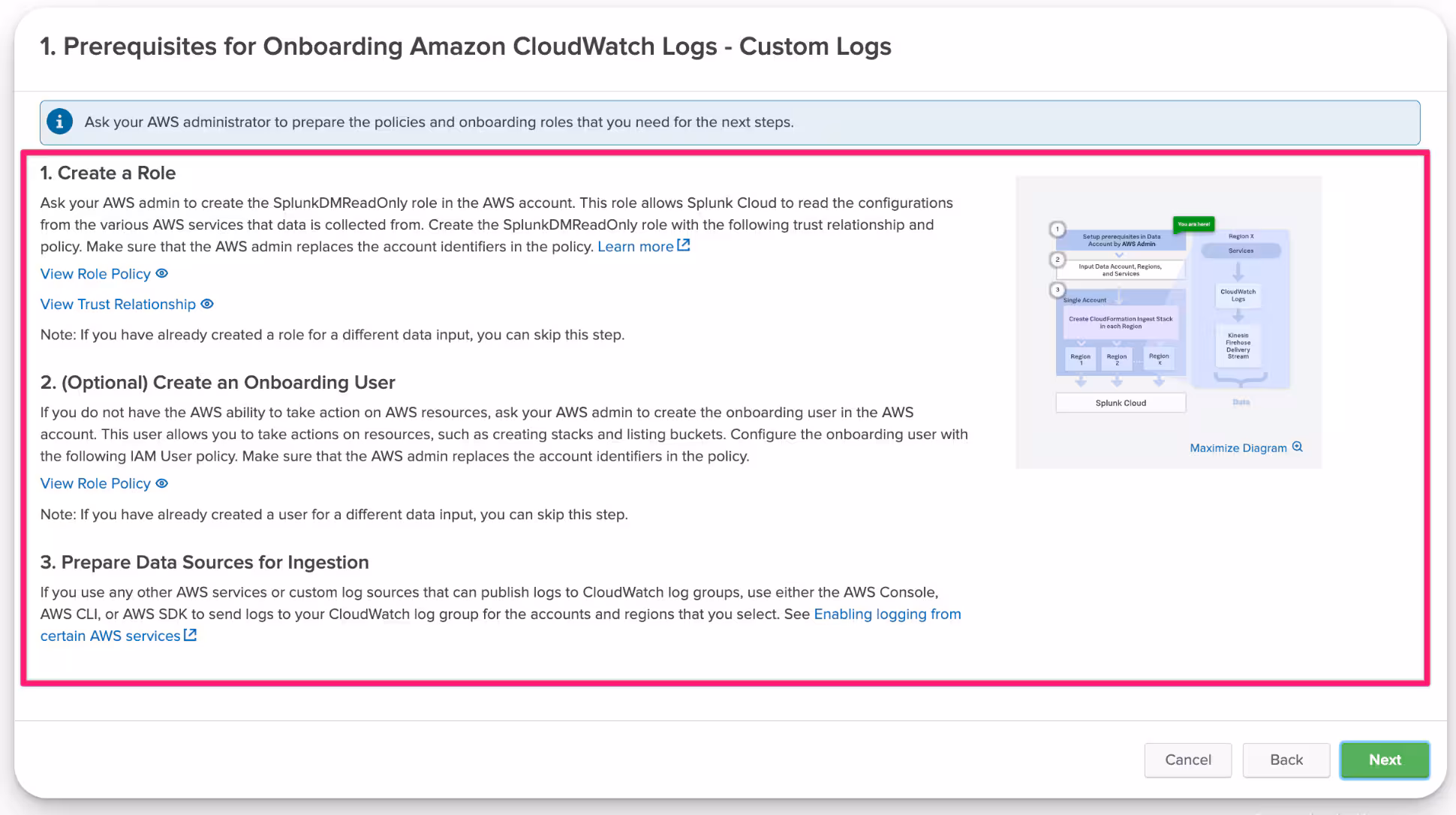Click external link icon beside Learn more
The image size is (1456, 815).
coord(684,245)
